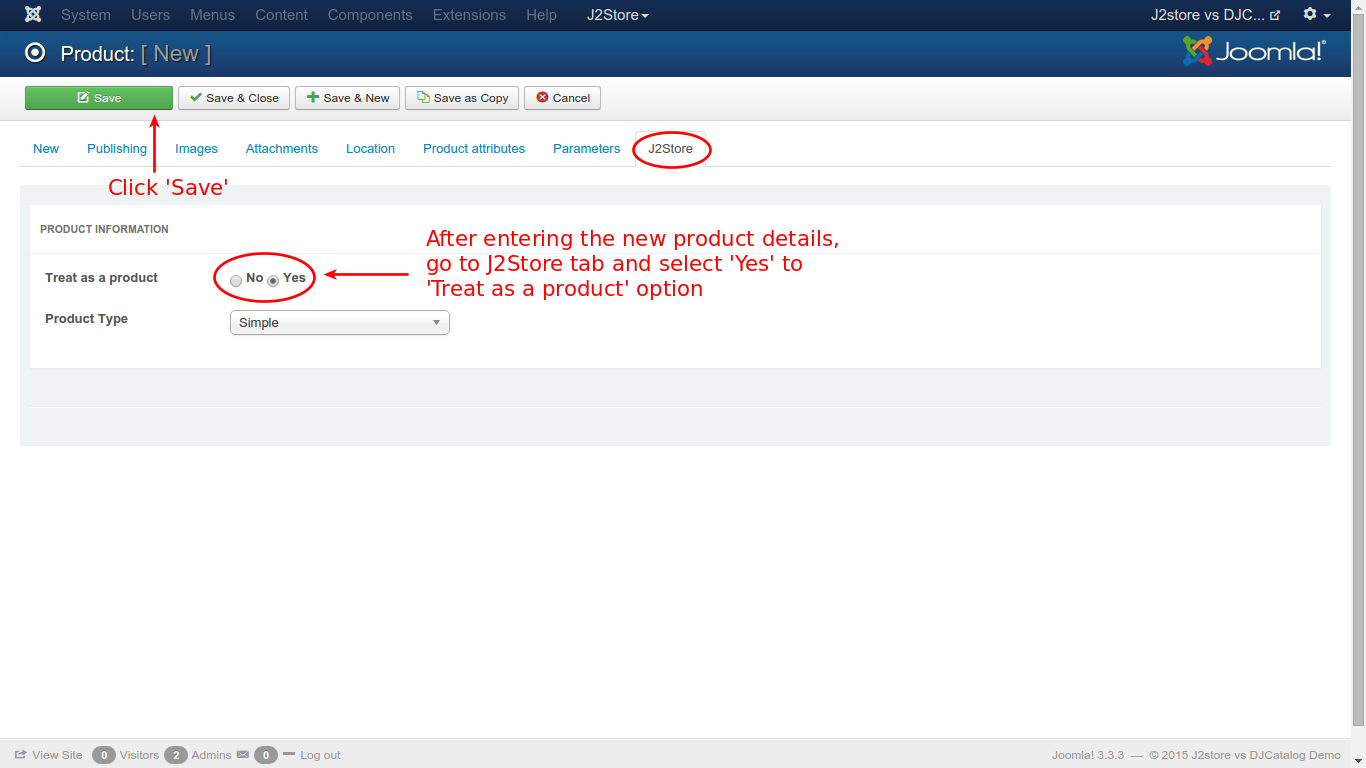Click the PRODUCT INFORMATION heading
The width and height of the screenshot is (1366, 768).
(104, 229)
